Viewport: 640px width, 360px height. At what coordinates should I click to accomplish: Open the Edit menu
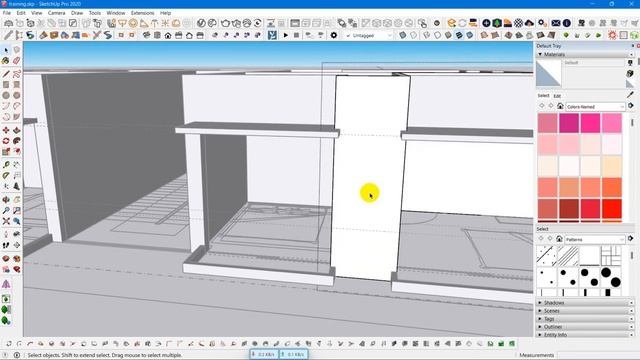click(21, 13)
